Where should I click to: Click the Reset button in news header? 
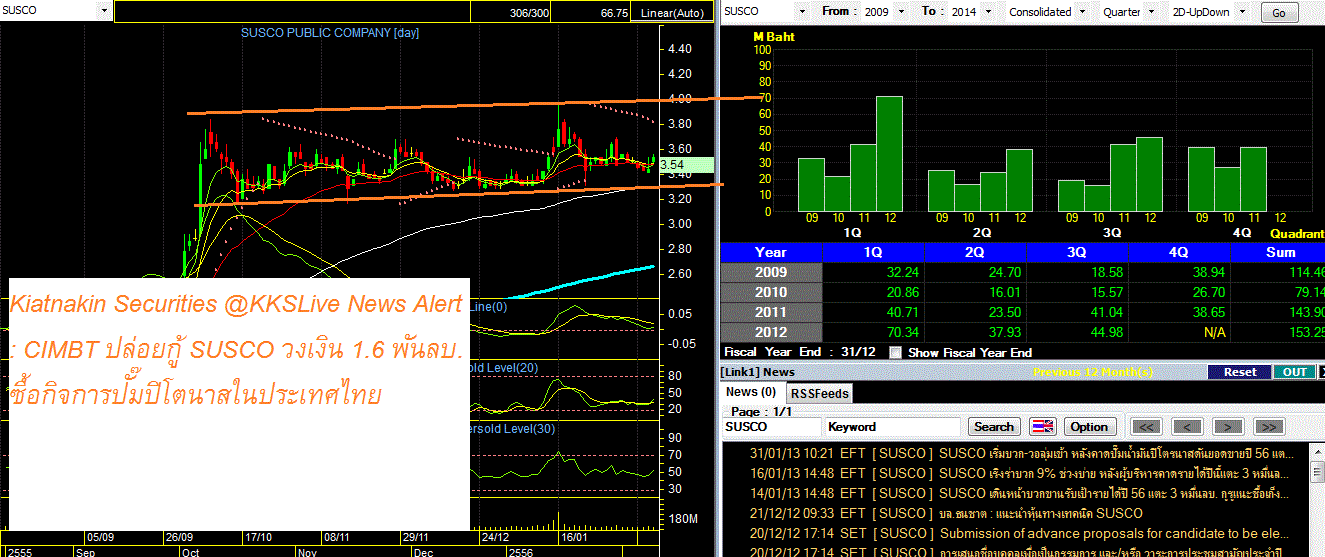click(x=1240, y=372)
